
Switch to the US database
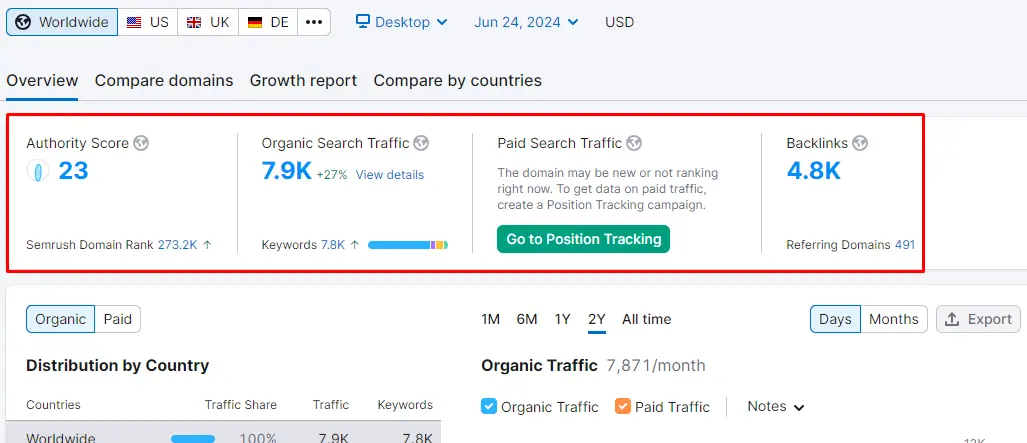pos(147,22)
